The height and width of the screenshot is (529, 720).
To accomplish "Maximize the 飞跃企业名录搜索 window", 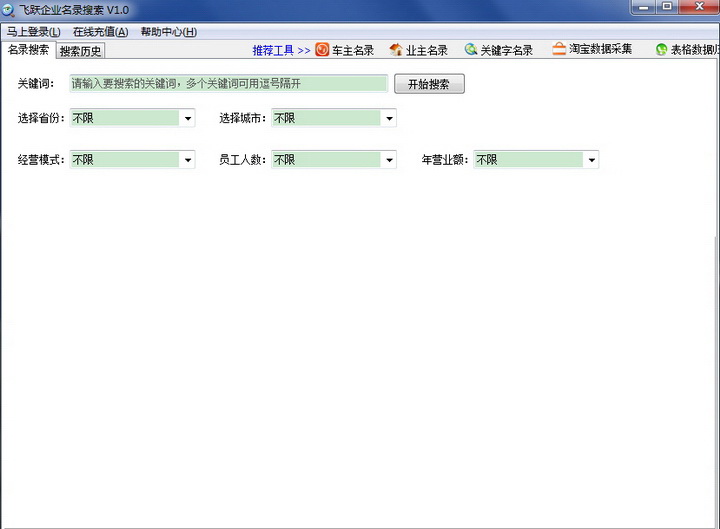I will click(668, 7).
